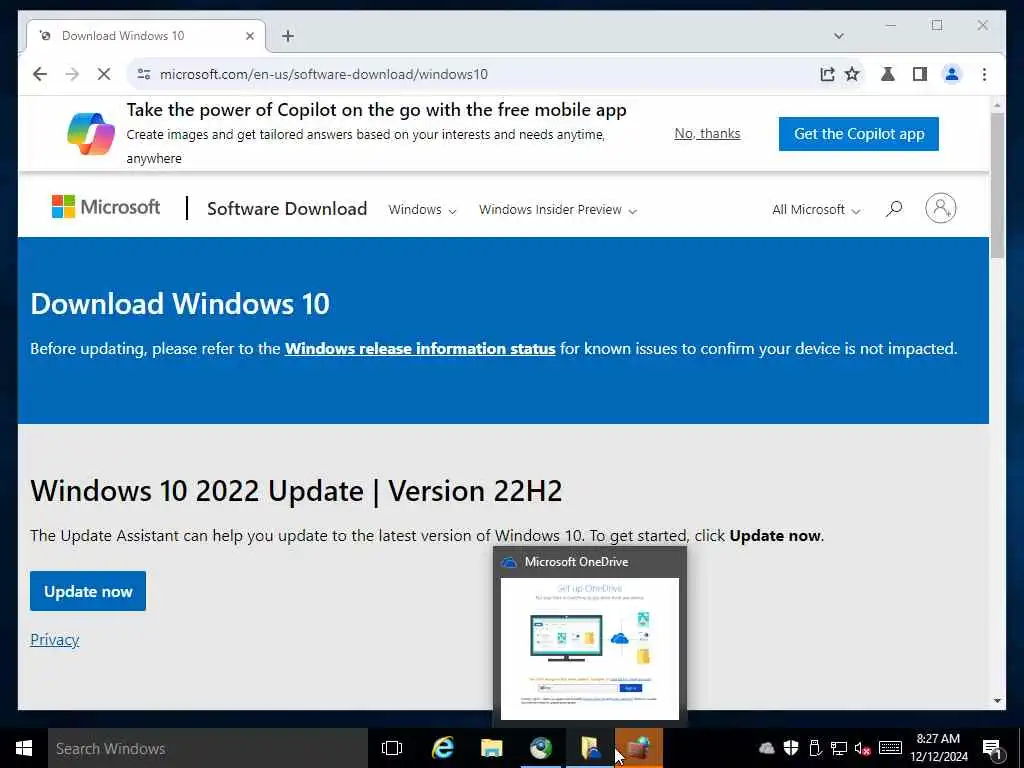Open Windows Security shield tray icon
Screen dimensions: 1024x768
coord(791,748)
